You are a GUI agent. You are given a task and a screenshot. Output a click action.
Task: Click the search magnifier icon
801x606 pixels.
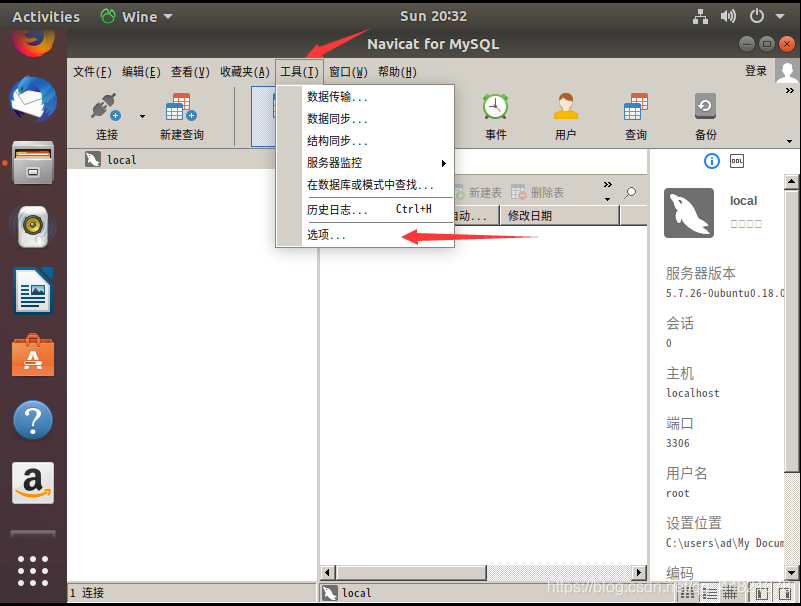coord(630,193)
